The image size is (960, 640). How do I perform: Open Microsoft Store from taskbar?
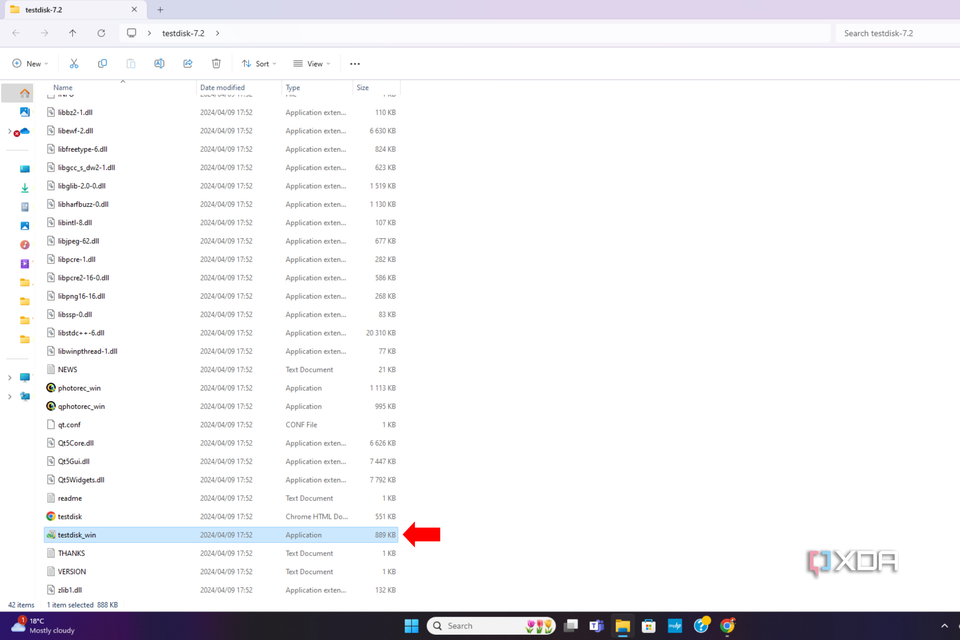(x=648, y=625)
